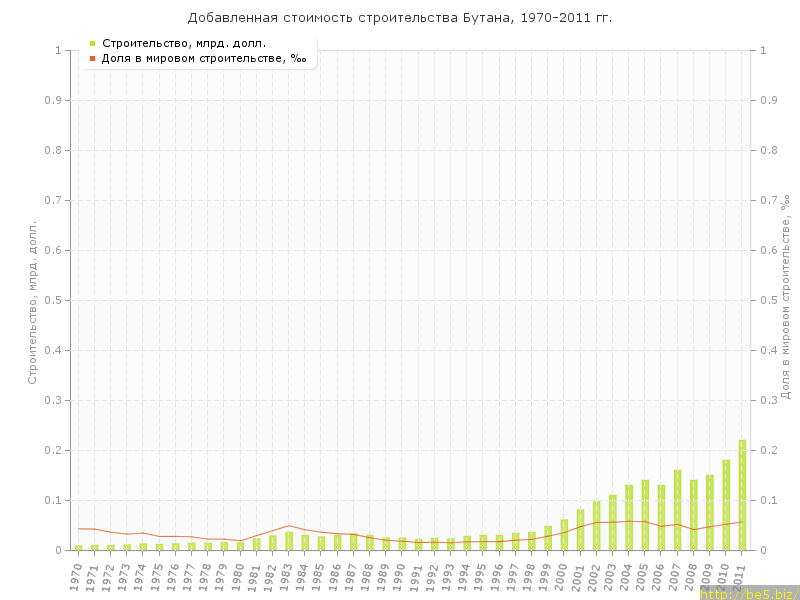This screenshot has width=800, height=600.
Task: Select the 2011 green bar
Action: click(x=742, y=495)
